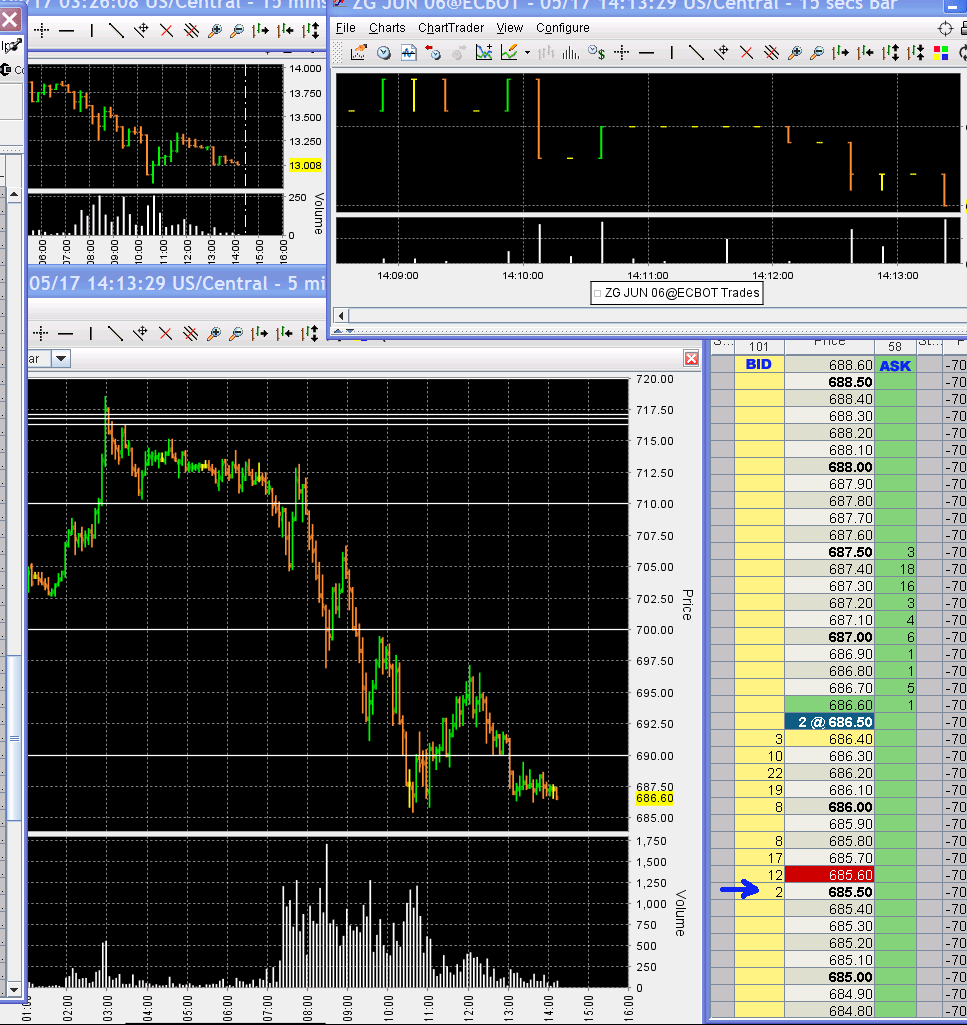Select diagonal line tool in 15 mins chart toolbar
Viewport: 967px width, 1025px height.
pos(116,30)
